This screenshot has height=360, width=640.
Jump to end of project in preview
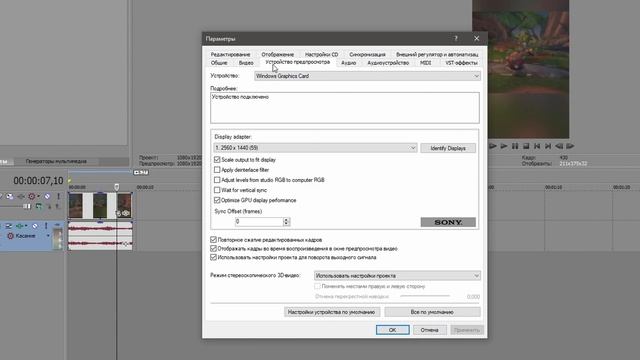548,146
